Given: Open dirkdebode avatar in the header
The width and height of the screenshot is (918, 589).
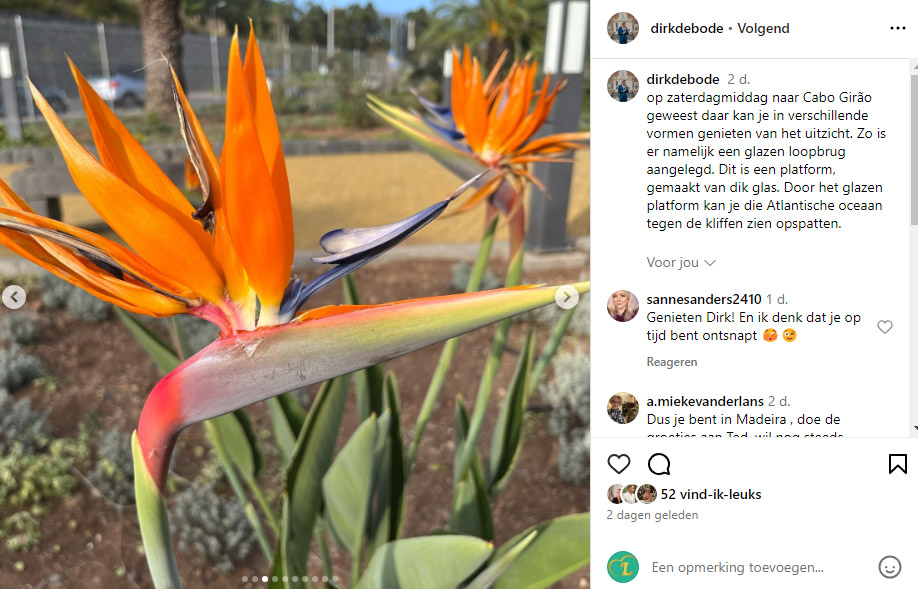Looking at the screenshot, I should (x=622, y=28).
